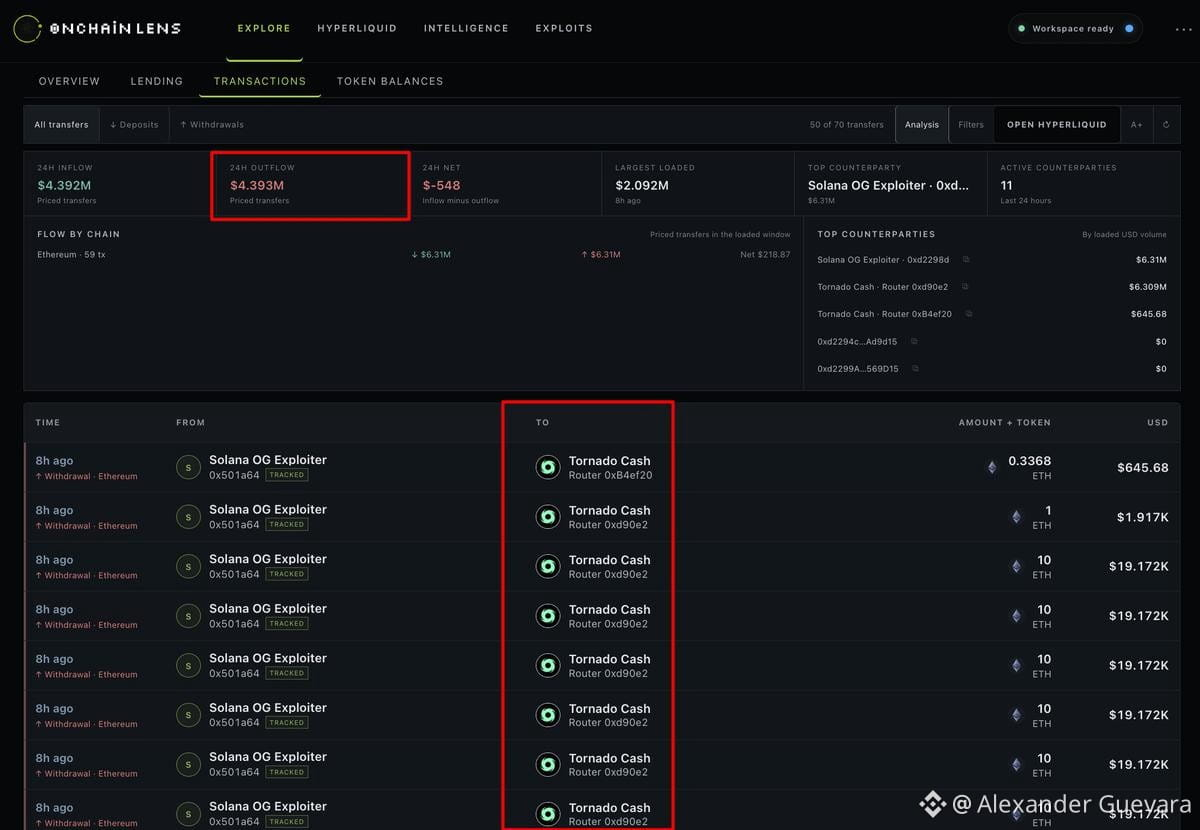Screen dimensions: 1200x830
Task: Copy the 0xd2294c...Ad9d15 address
Action: [x=914, y=341]
